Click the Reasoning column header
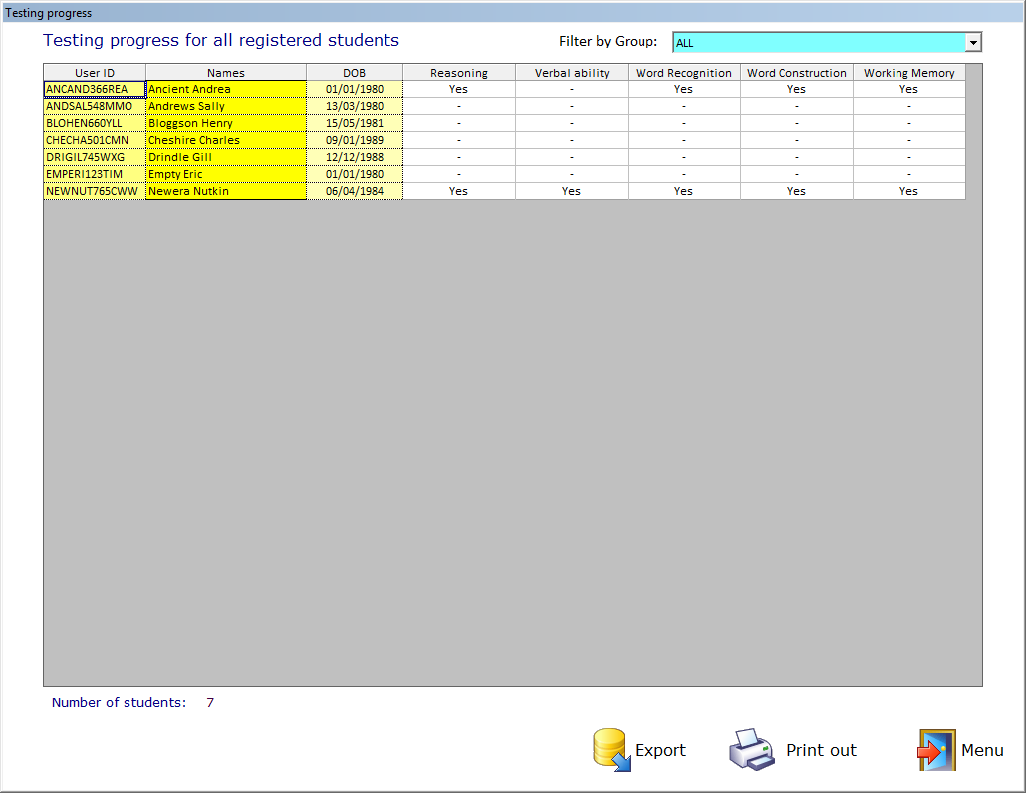 [x=459, y=73]
